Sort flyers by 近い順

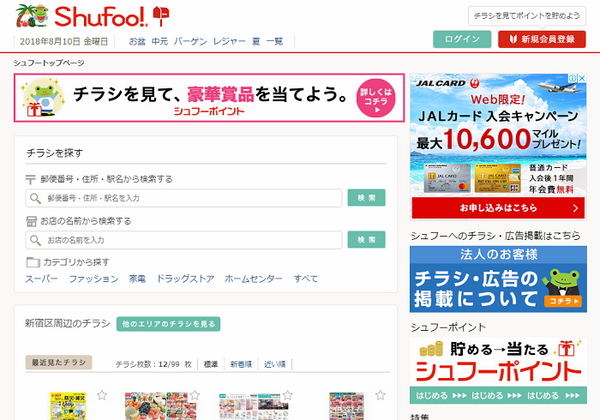click(x=275, y=364)
